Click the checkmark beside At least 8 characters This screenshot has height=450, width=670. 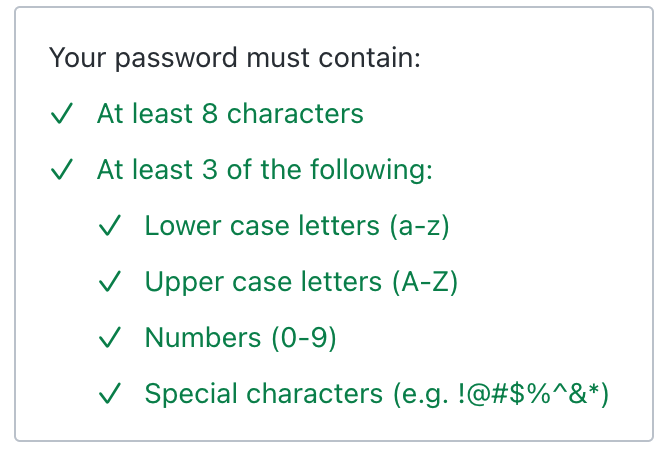point(62,115)
